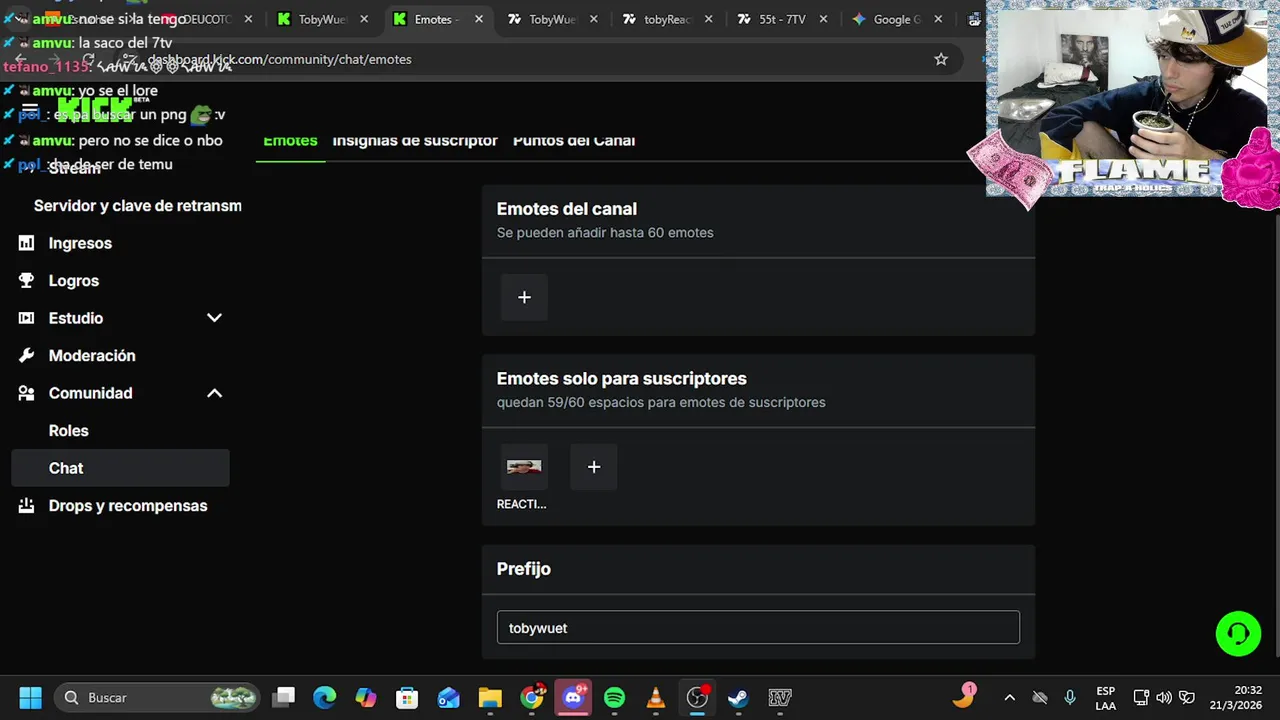Open volume control in system tray
Screen dimensions: 1280x720
coord(1163,698)
